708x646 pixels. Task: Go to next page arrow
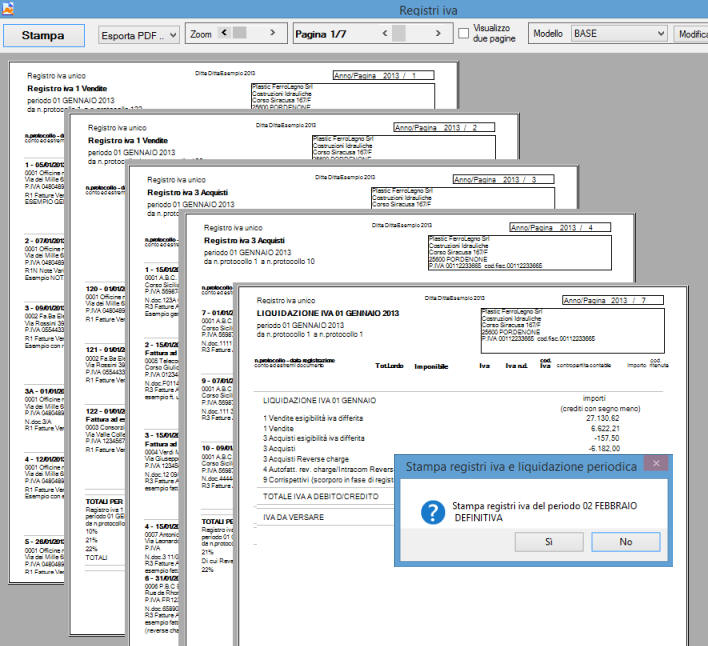click(x=438, y=33)
